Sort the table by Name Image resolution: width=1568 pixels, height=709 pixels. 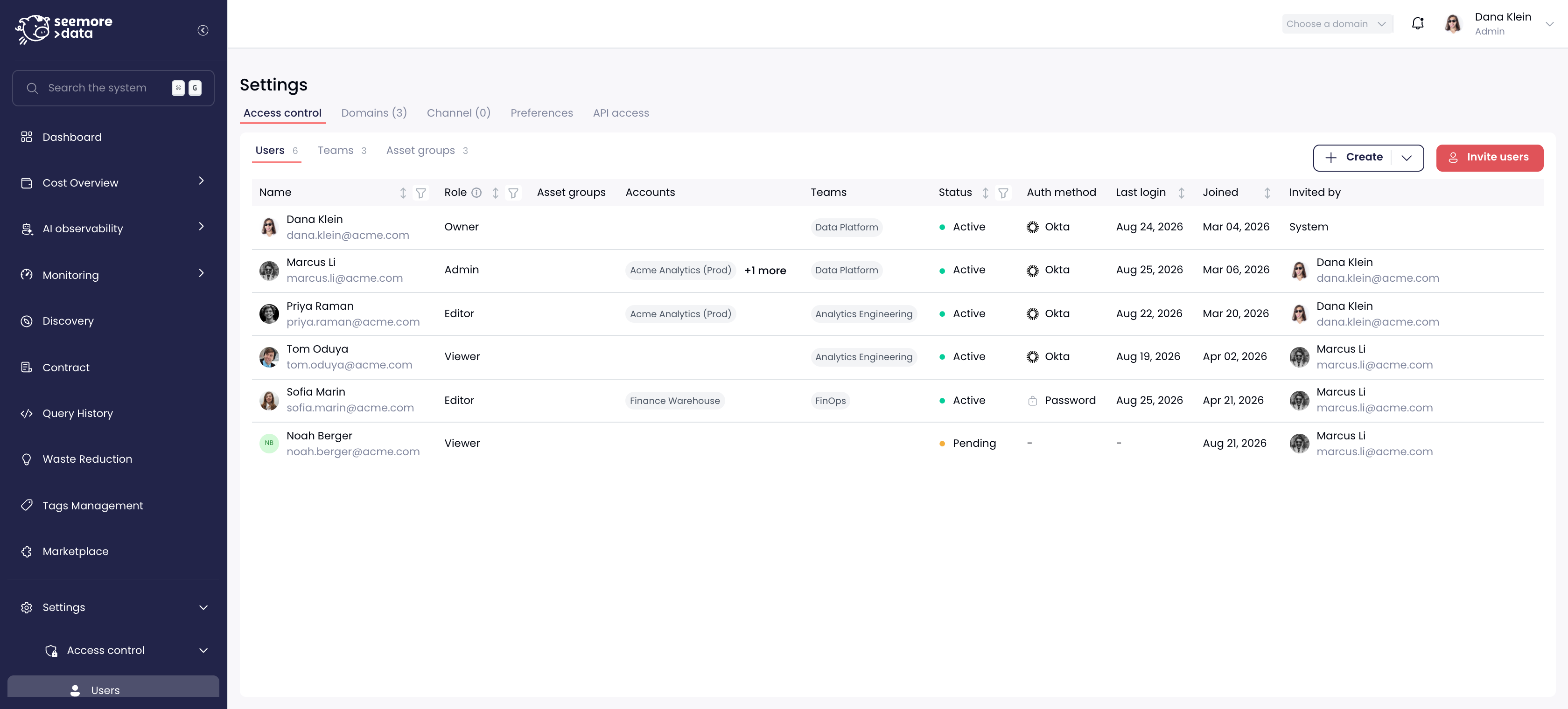(x=403, y=193)
